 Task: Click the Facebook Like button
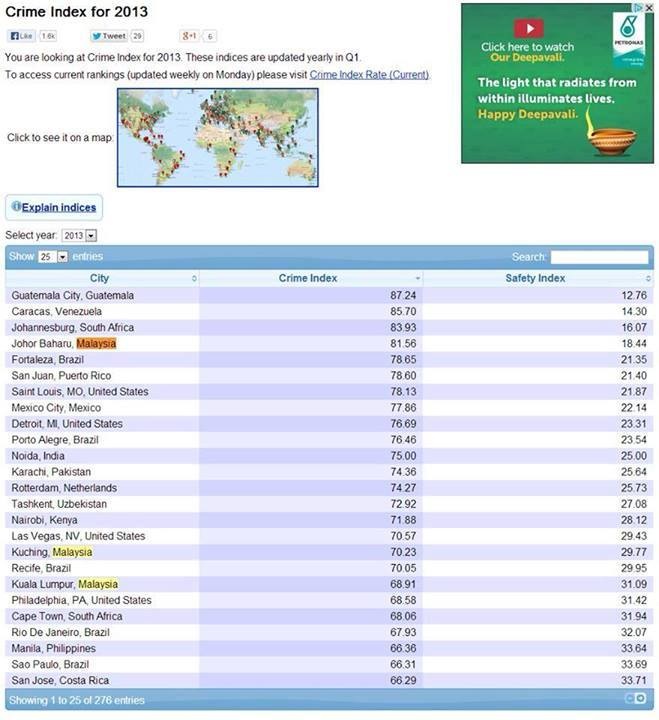point(21,36)
